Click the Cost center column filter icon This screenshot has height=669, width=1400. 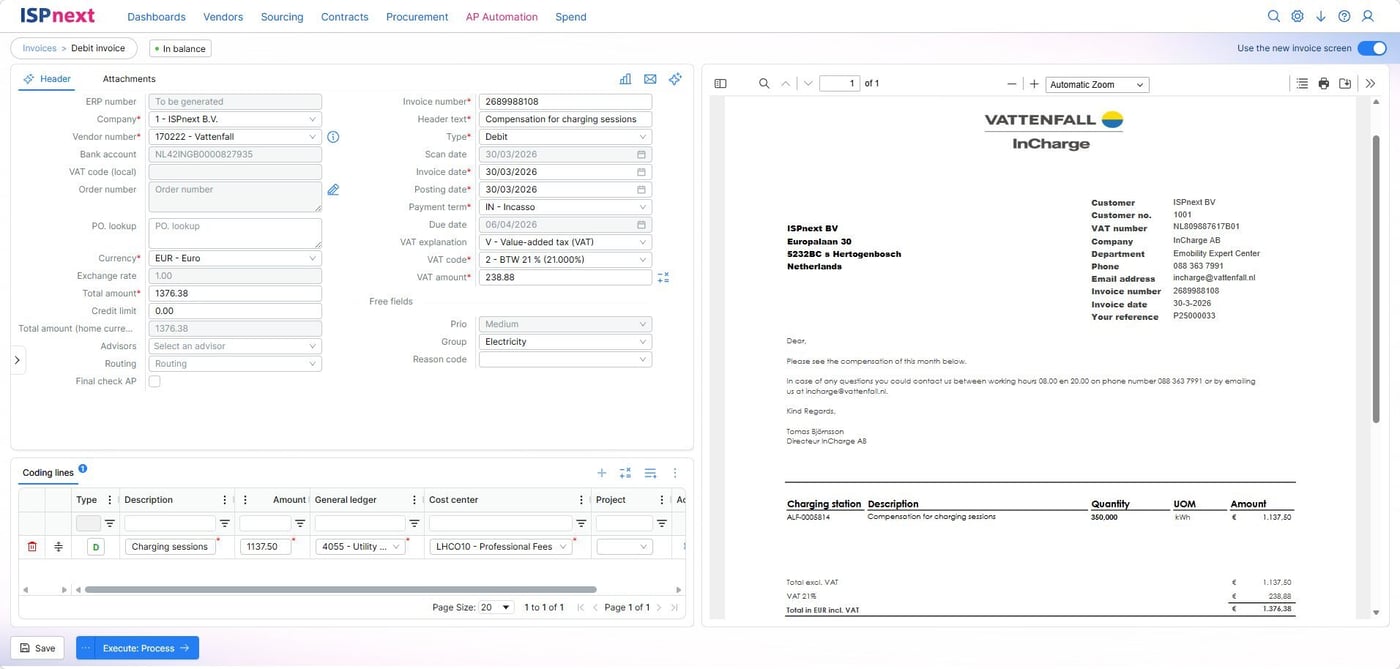point(582,523)
